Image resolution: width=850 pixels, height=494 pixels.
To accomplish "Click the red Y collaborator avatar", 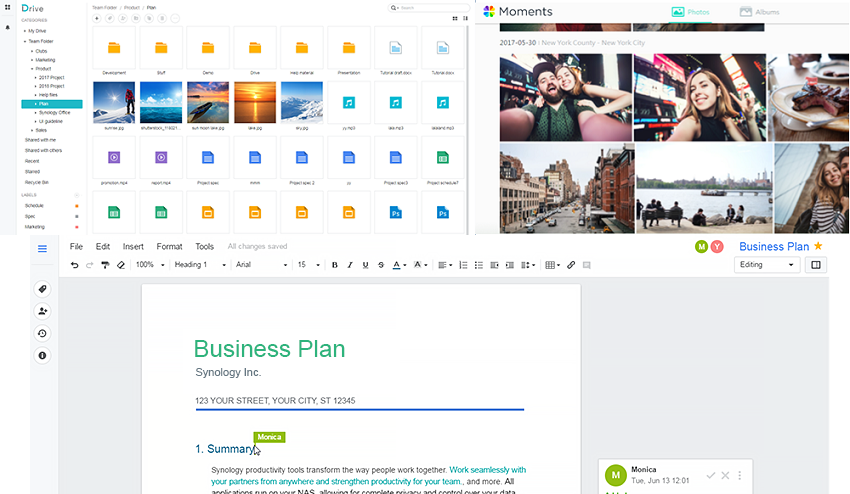I will 717,247.
